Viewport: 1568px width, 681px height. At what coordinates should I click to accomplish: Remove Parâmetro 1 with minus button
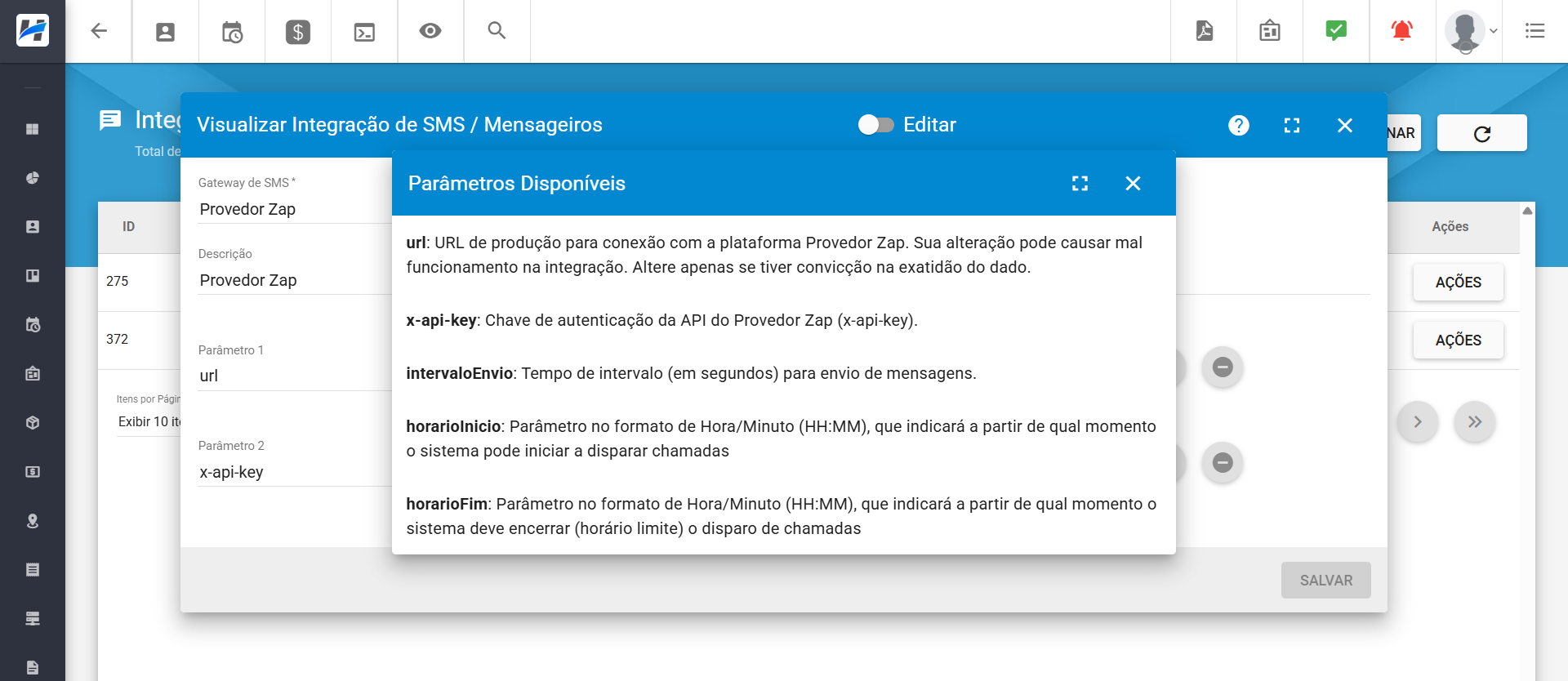tap(1223, 367)
